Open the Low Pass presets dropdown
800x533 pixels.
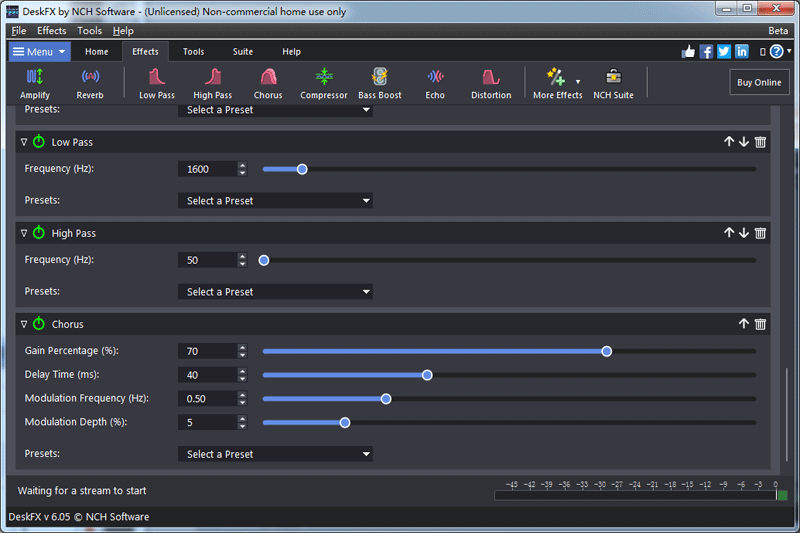tap(275, 200)
